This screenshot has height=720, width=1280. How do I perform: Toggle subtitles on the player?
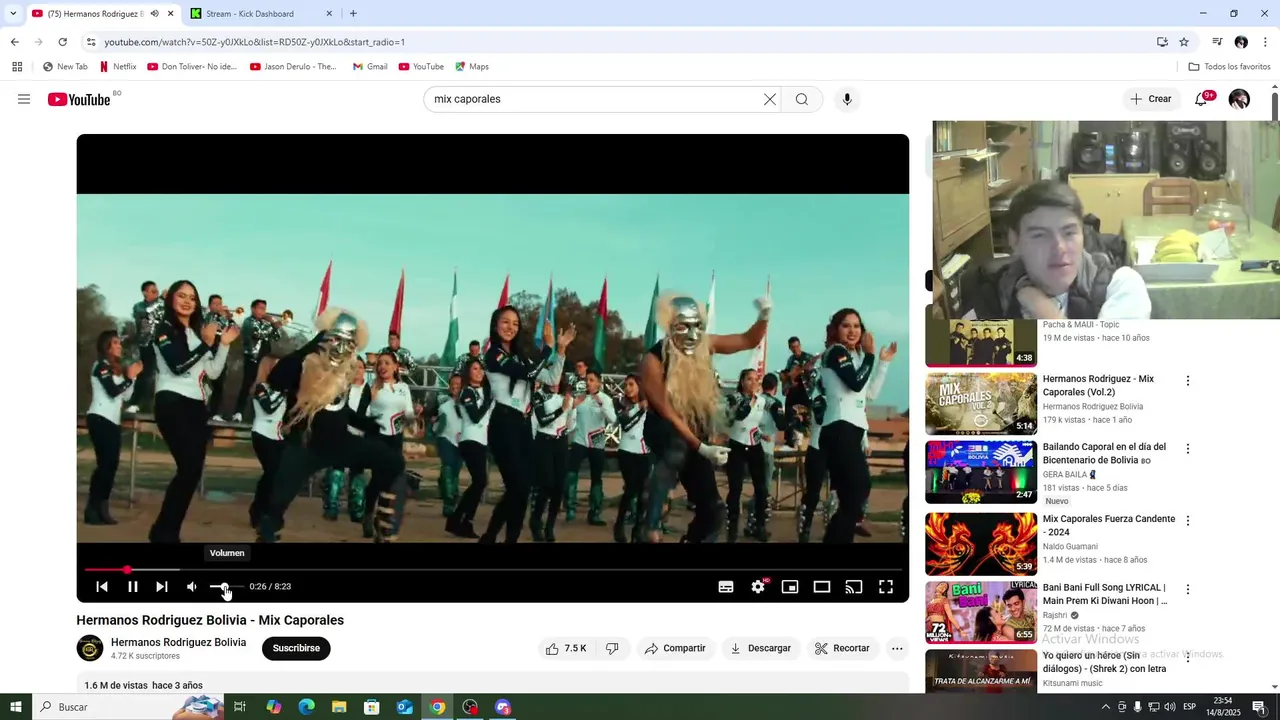point(726,587)
